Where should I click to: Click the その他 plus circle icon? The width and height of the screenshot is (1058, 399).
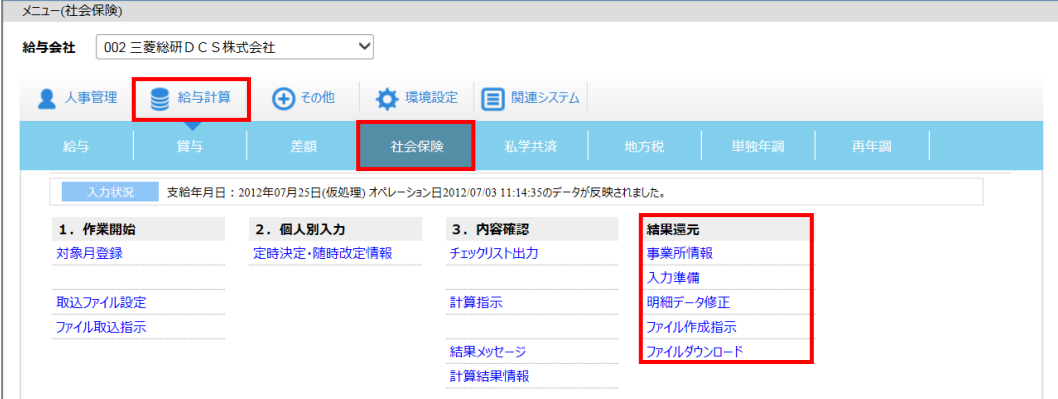pos(282,99)
